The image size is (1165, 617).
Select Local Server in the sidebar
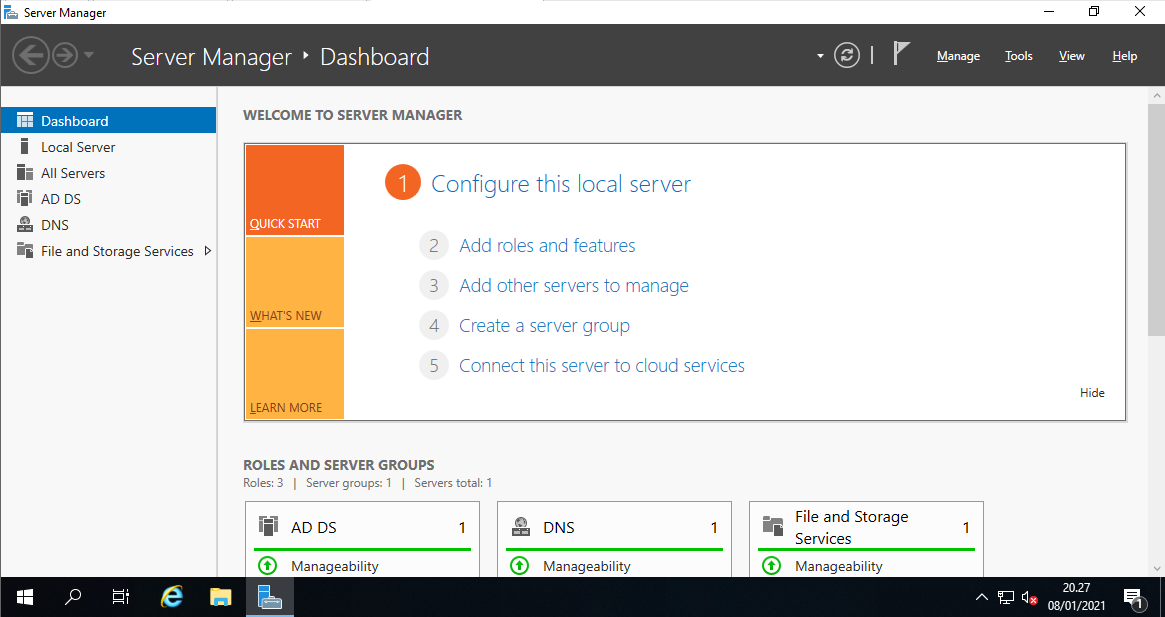coord(76,146)
